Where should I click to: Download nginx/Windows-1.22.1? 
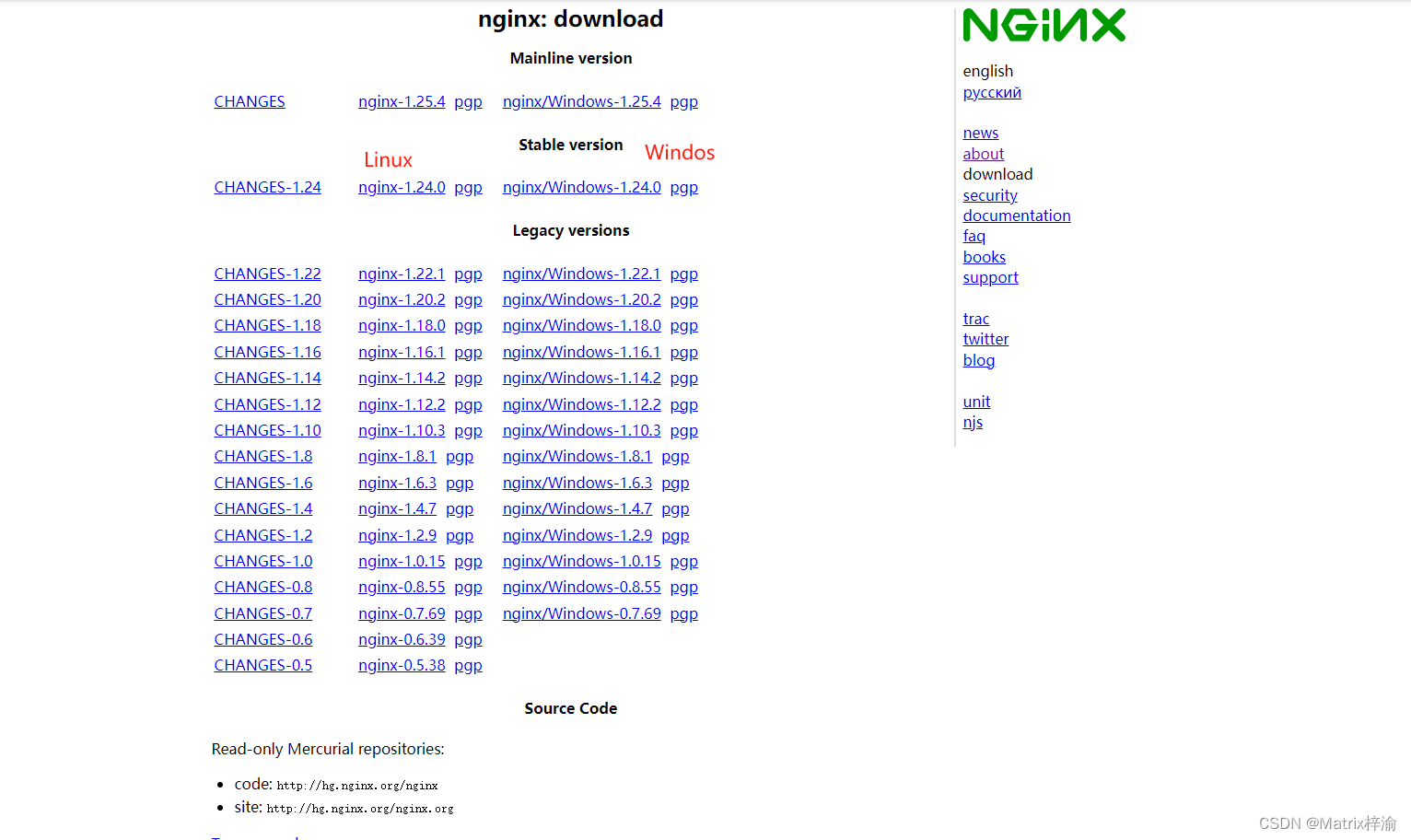[582, 274]
